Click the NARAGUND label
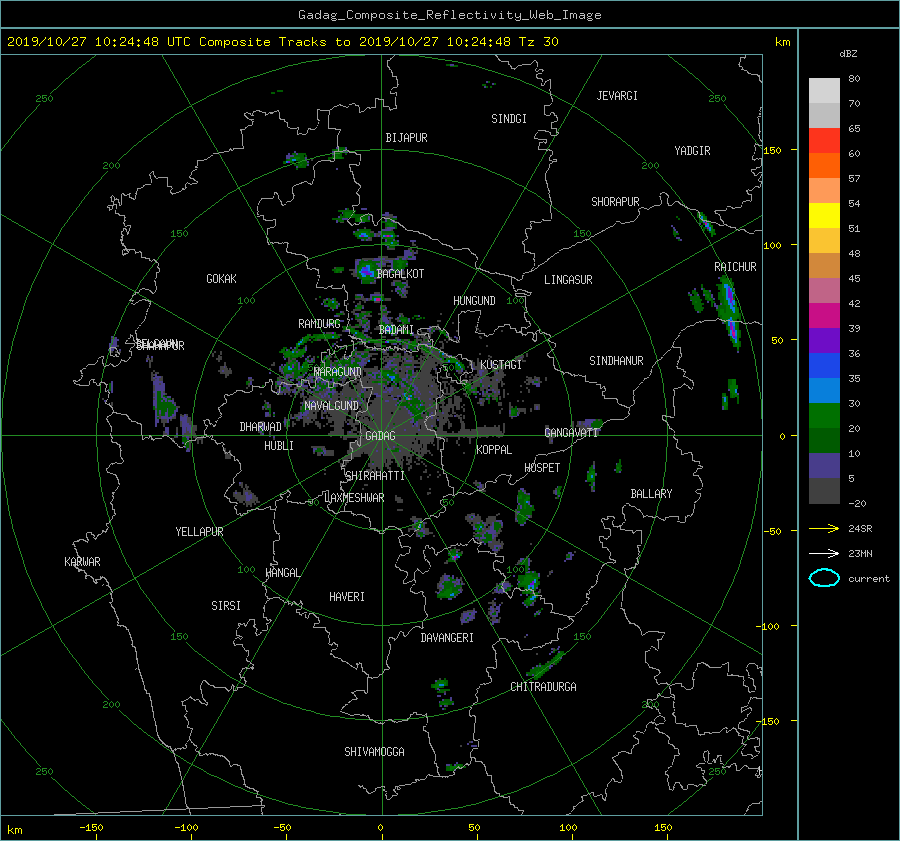This screenshot has width=900, height=841. 338,372
